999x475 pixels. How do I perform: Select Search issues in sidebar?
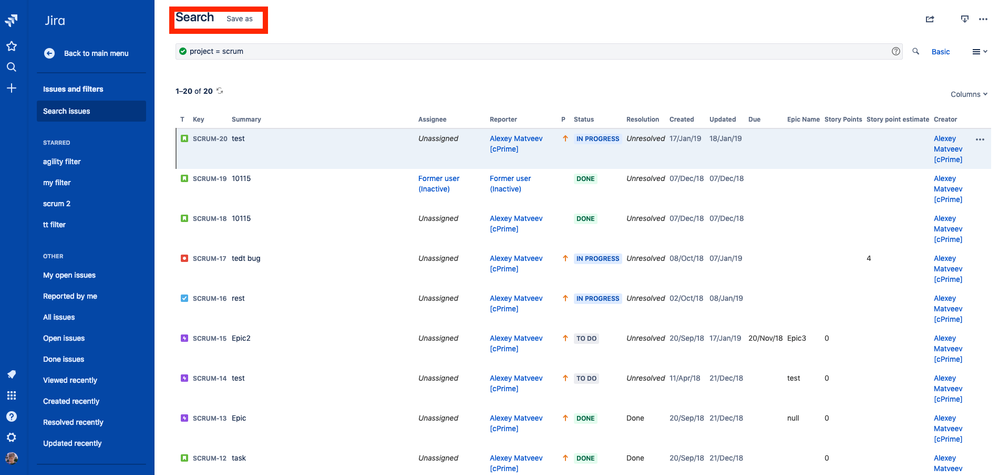[91, 111]
